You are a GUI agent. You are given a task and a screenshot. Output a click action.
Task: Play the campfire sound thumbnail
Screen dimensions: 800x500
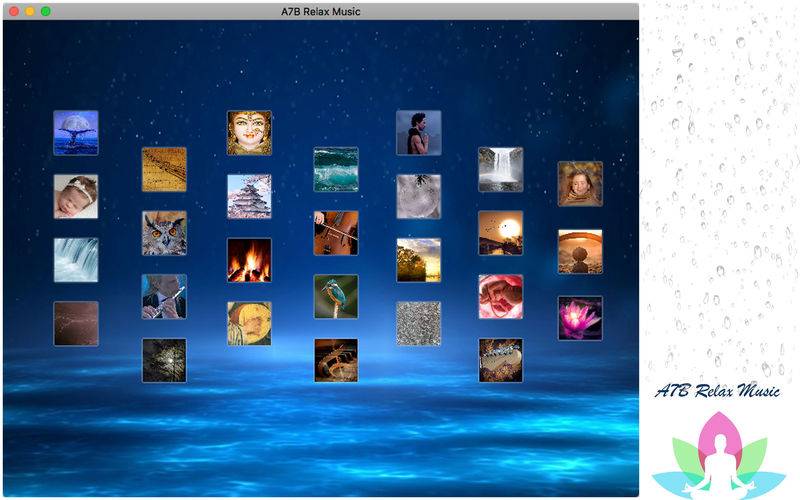[x=249, y=260]
